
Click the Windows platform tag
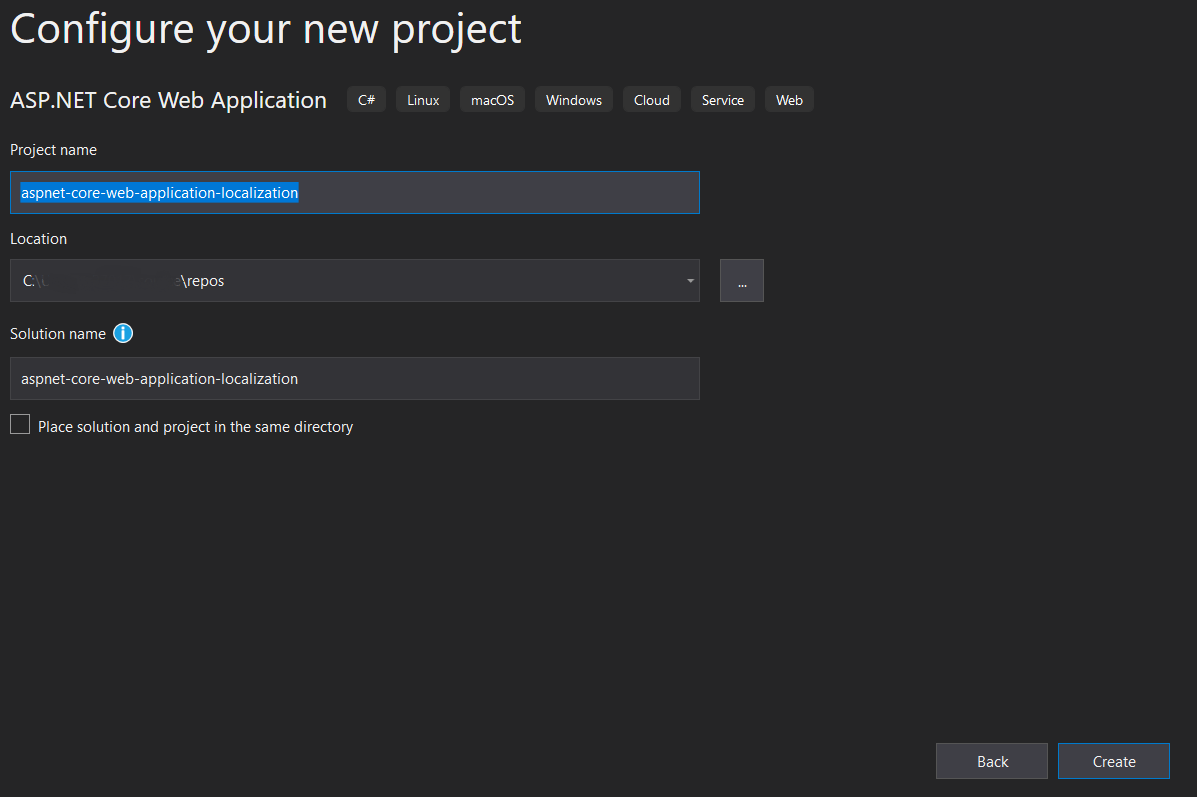tap(573, 99)
